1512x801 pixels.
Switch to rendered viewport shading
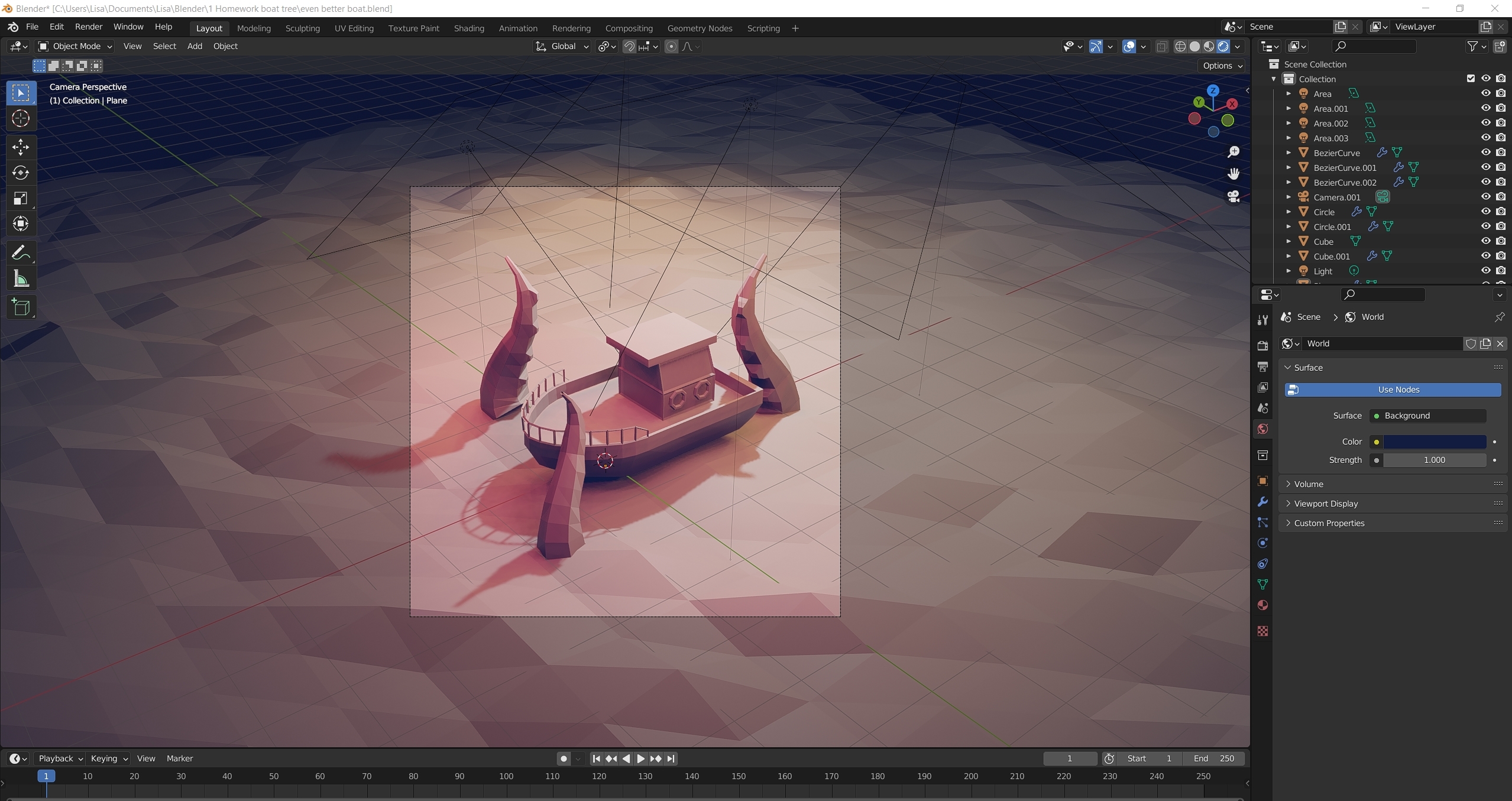click(1223, 46)
